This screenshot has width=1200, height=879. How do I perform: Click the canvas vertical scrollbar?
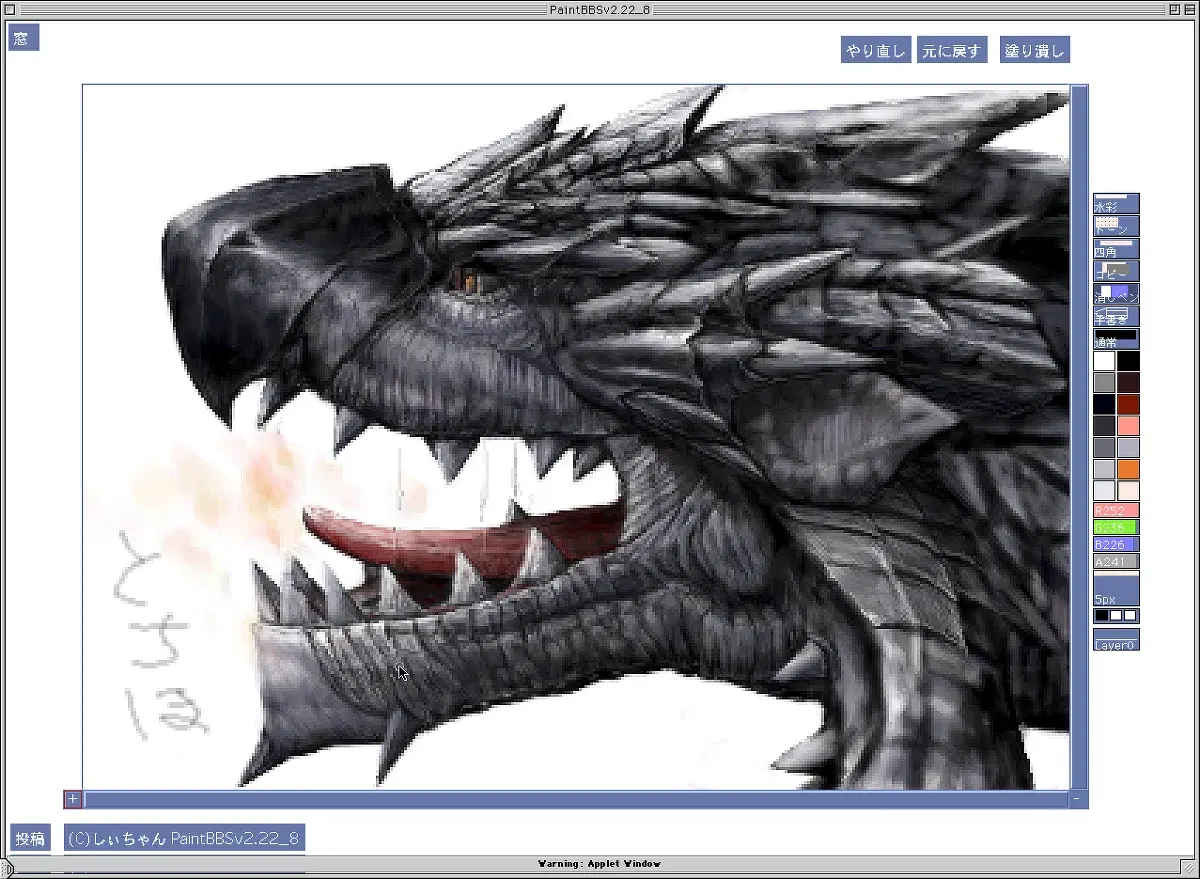tap(1079, 438)
